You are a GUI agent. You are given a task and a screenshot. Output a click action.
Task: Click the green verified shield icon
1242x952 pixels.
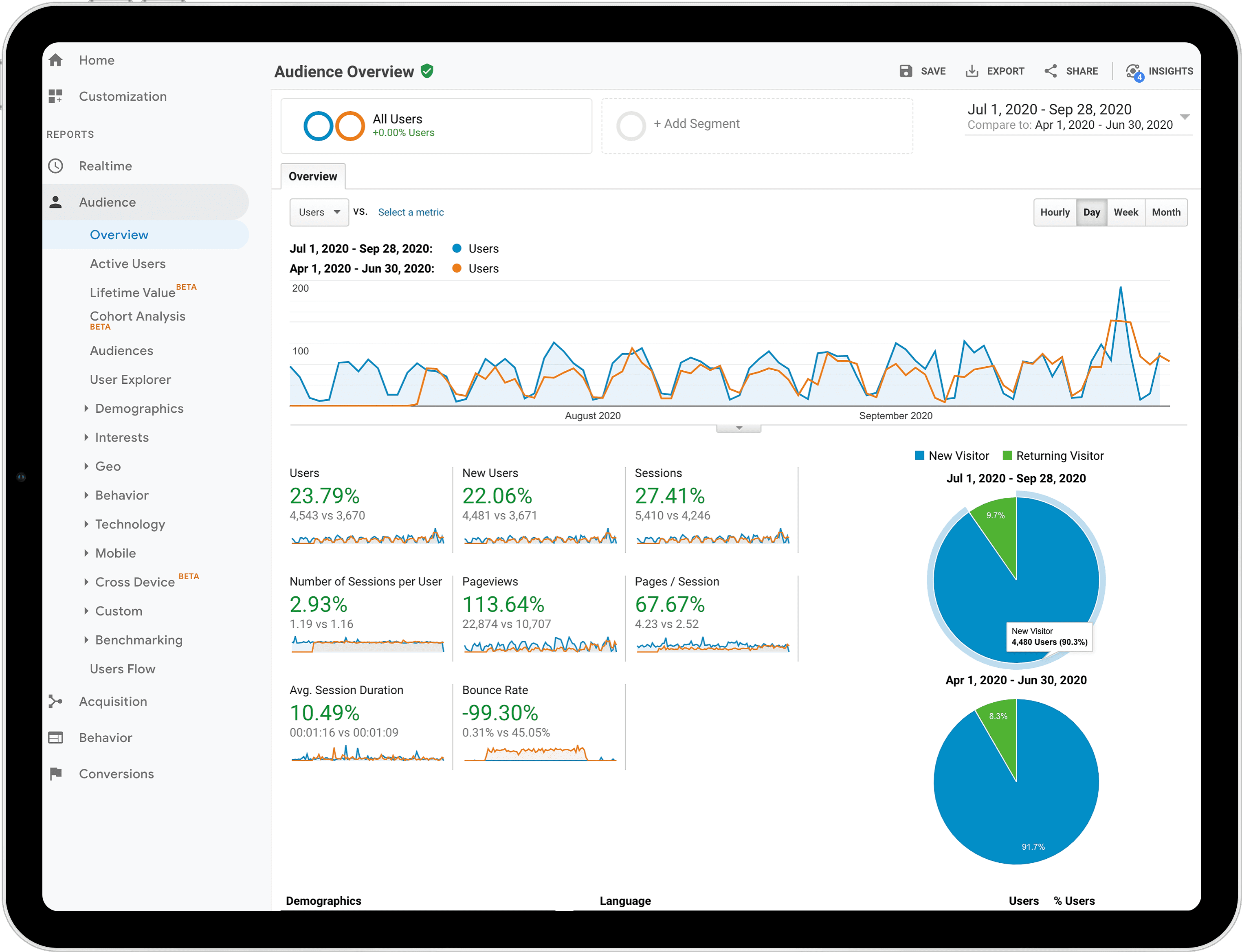point(427,71)
